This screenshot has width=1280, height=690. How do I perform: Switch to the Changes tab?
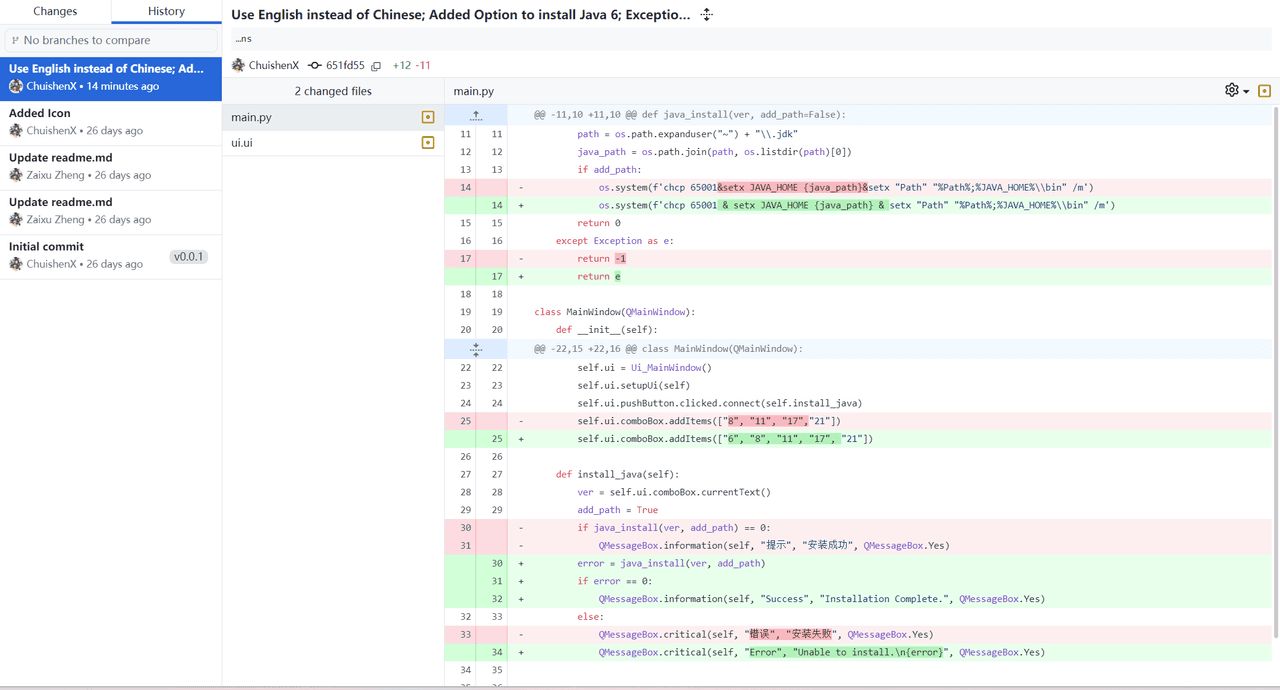click(55, 11)
